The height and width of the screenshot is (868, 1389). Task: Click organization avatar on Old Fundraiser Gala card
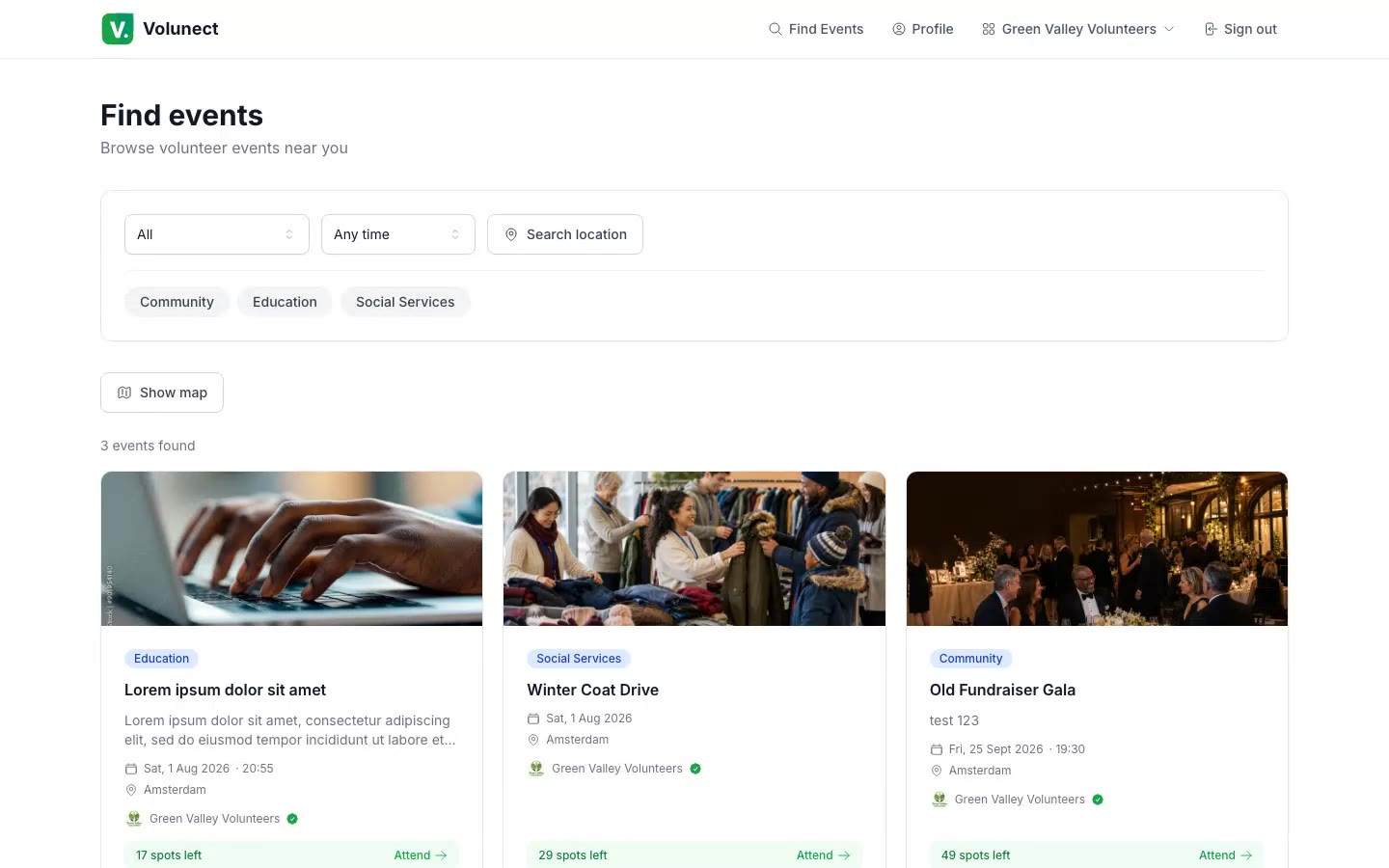tap(940, 800)
